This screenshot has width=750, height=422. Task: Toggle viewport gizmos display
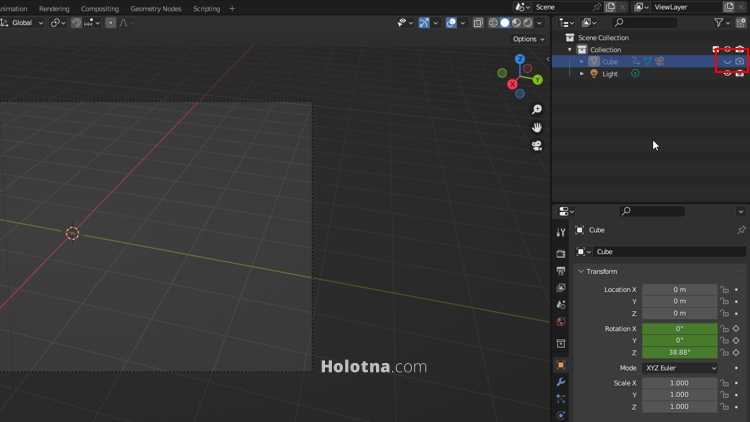coord(424,22)
